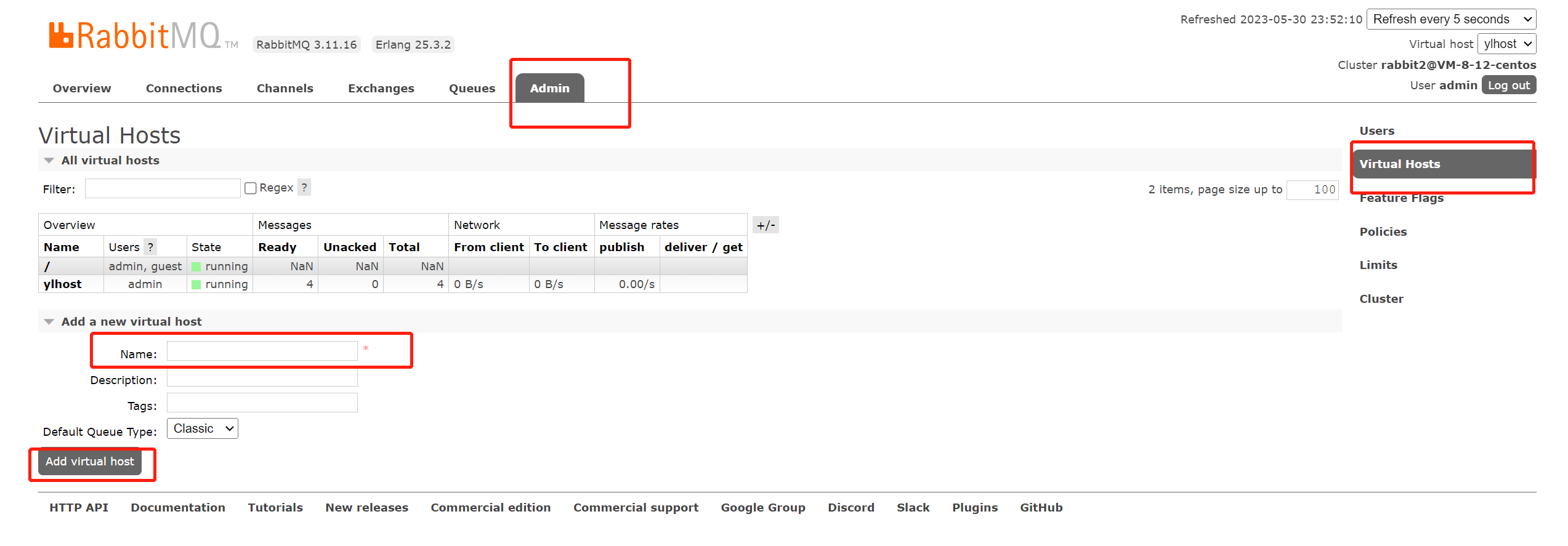Click the Tags input field
Screen dimensions: 1568x546
click(262, 403)
